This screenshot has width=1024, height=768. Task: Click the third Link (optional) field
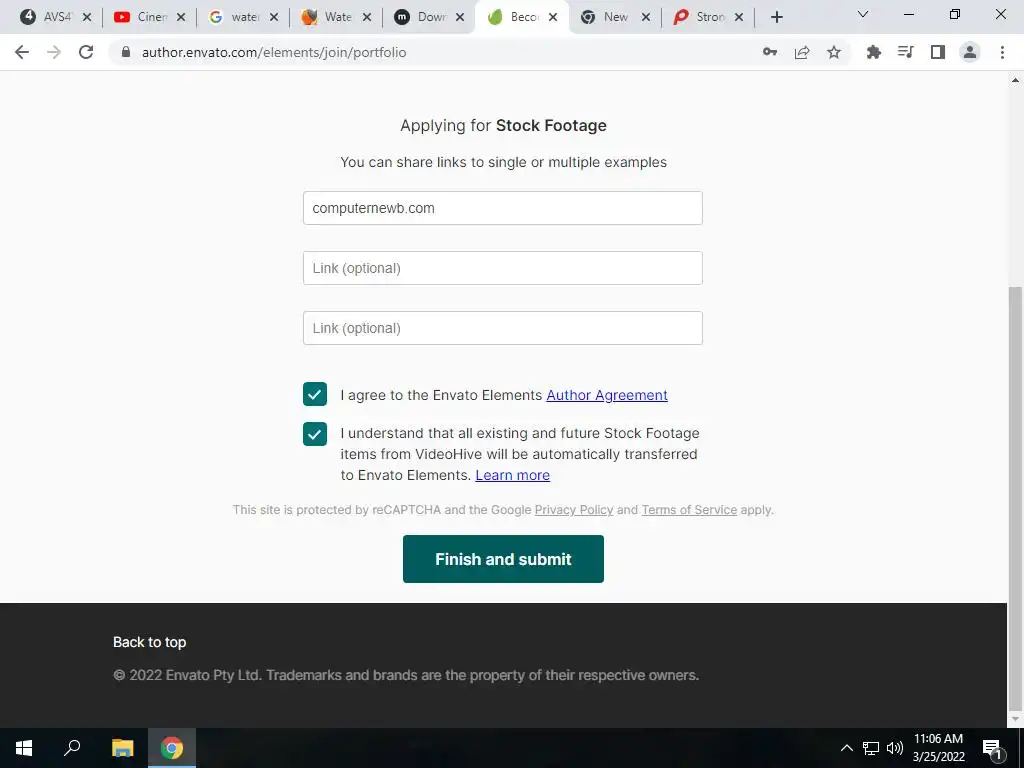(x=503, y=328)
